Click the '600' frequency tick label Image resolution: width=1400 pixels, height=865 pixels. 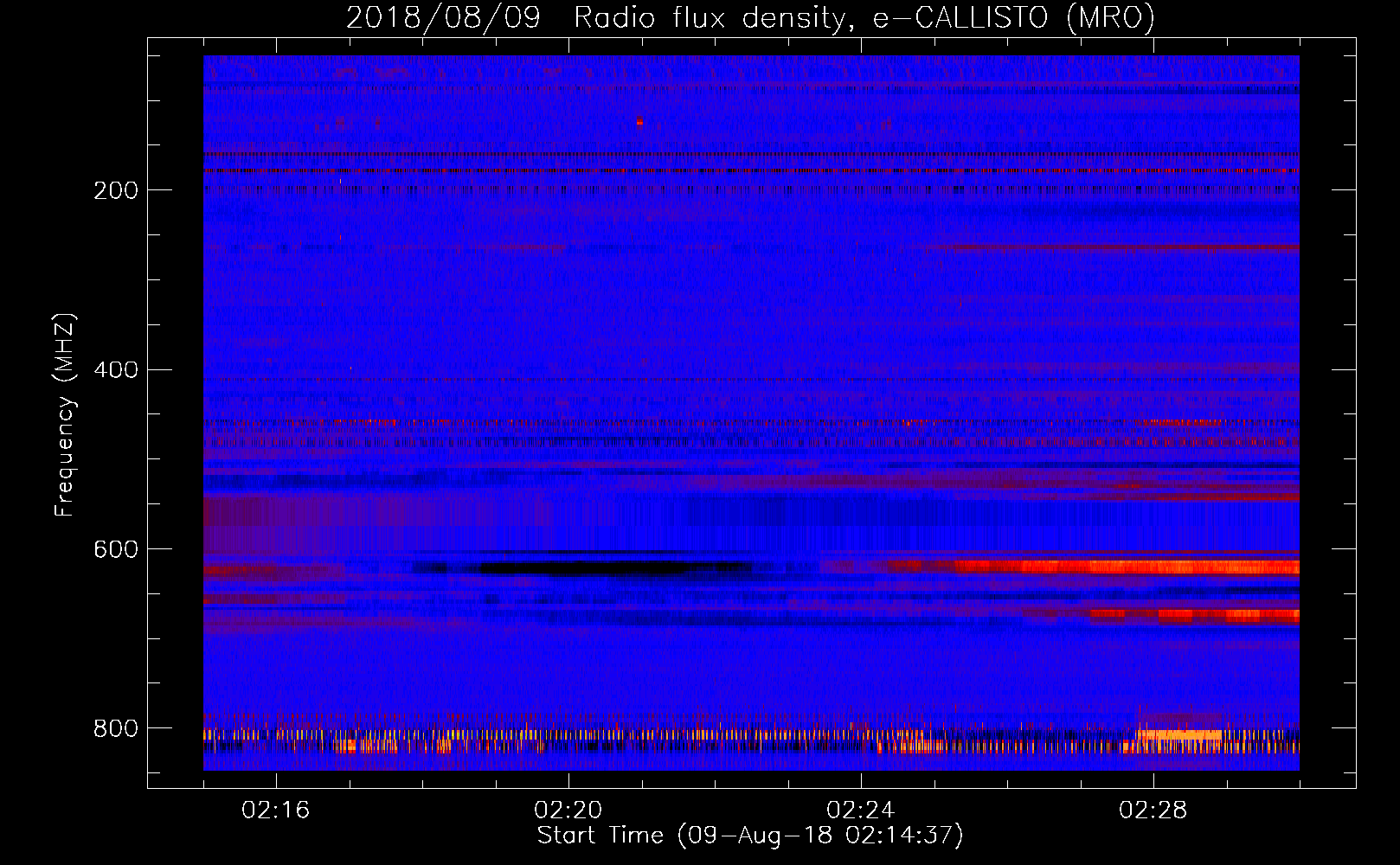tap(116, 550)
